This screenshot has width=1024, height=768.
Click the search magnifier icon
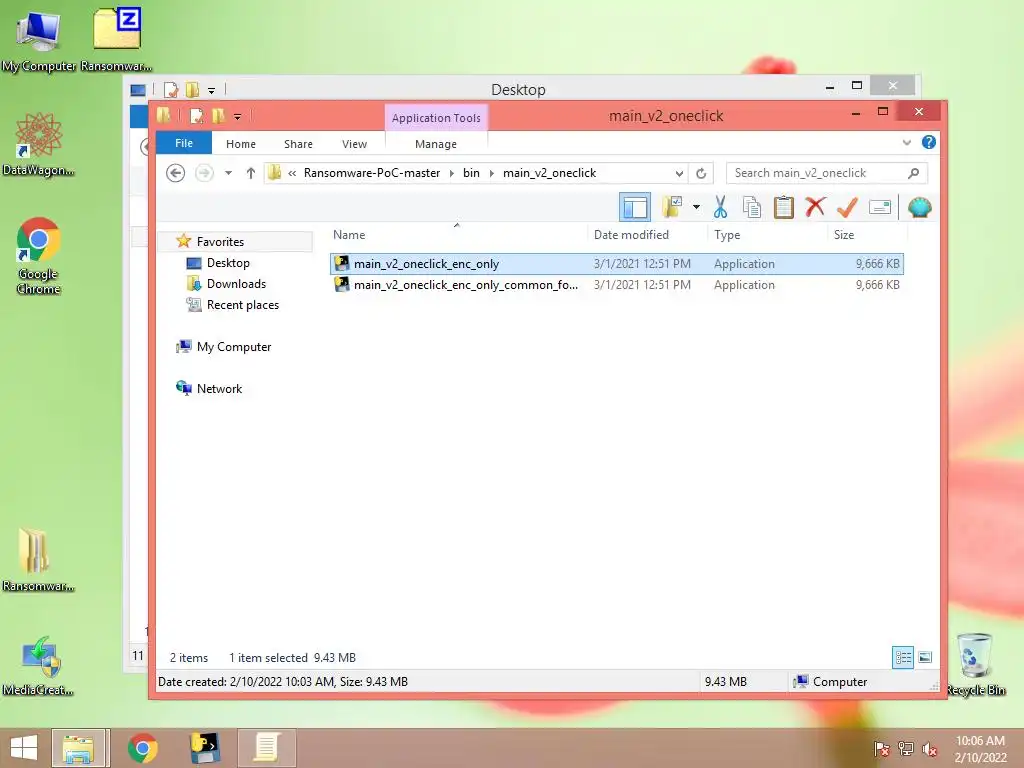914,173
